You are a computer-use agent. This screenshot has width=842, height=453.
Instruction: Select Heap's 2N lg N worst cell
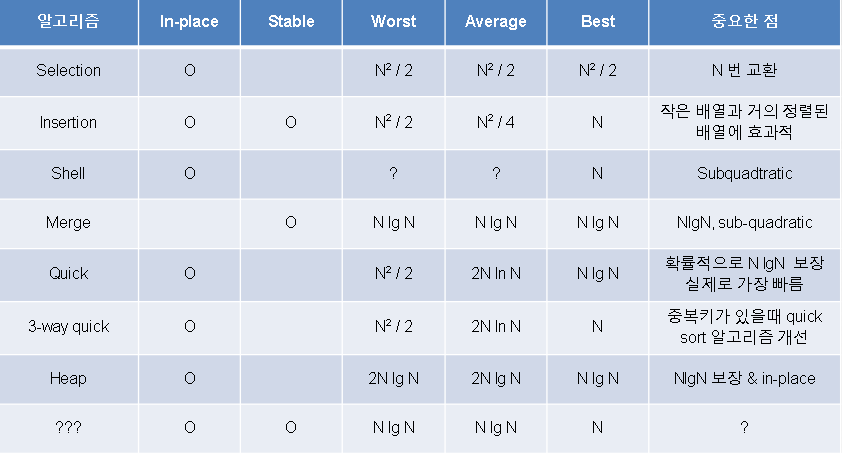[x=393, y=378]
